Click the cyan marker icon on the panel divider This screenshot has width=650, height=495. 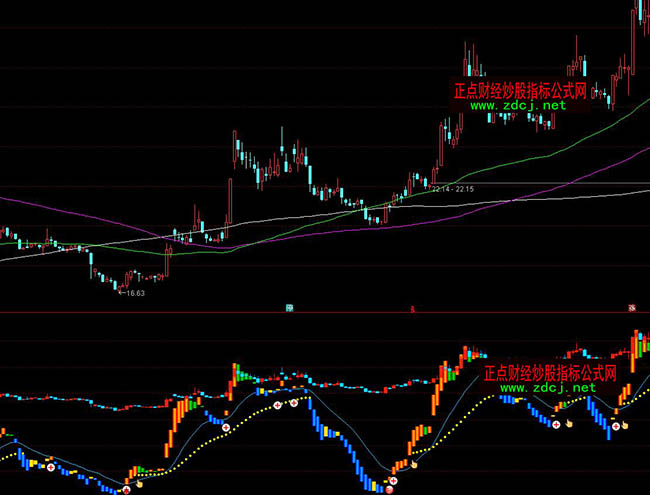289,308
